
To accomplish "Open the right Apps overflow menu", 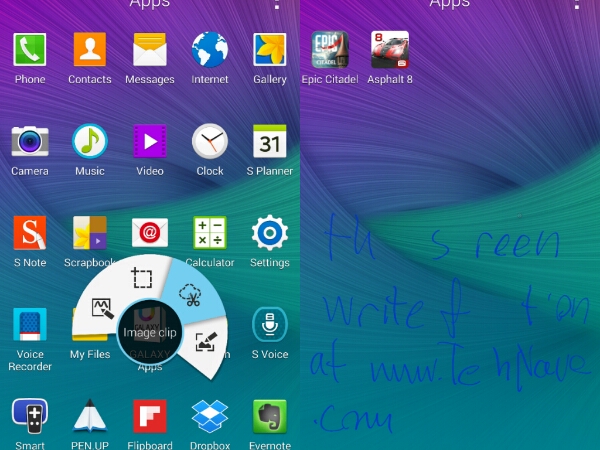I will tap(577, 5).
